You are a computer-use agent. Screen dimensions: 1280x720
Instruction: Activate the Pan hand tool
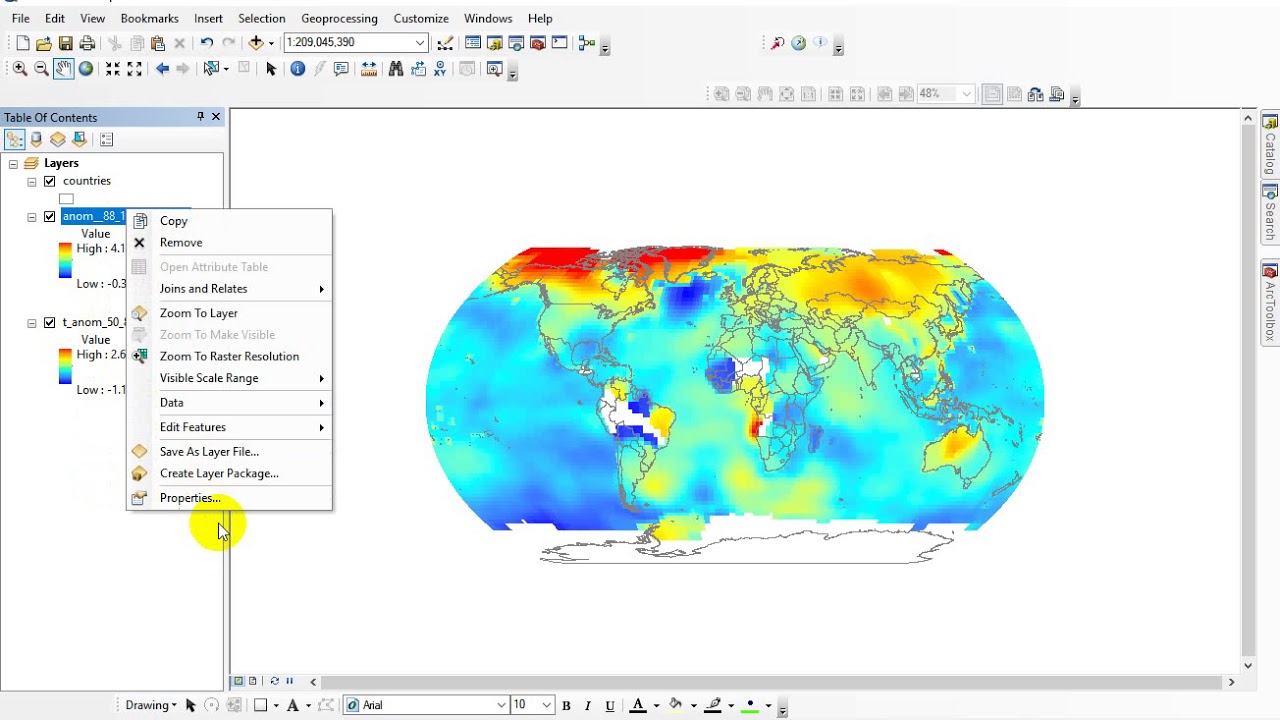click(63, 69)
